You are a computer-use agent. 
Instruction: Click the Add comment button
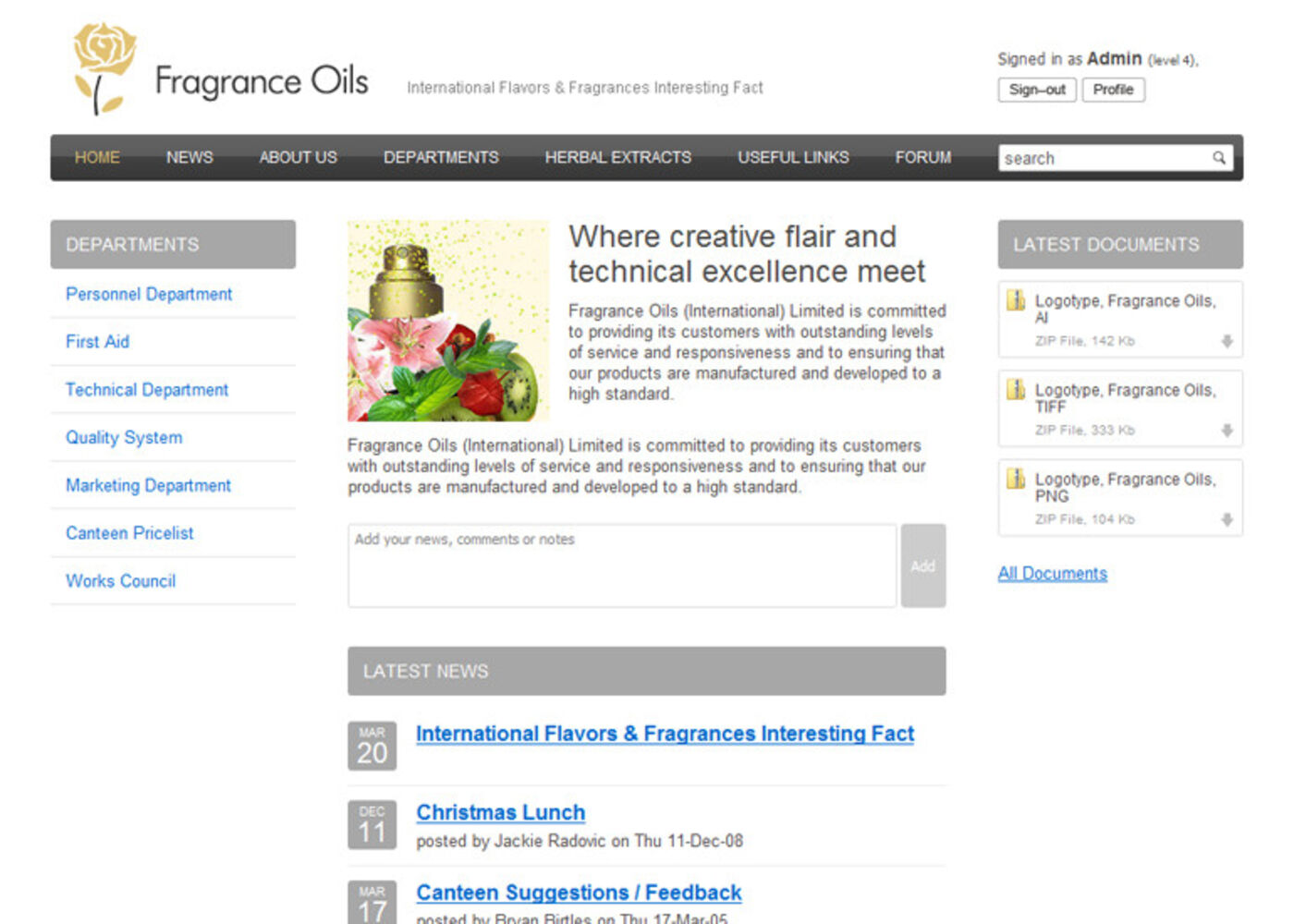pos(922,565)
